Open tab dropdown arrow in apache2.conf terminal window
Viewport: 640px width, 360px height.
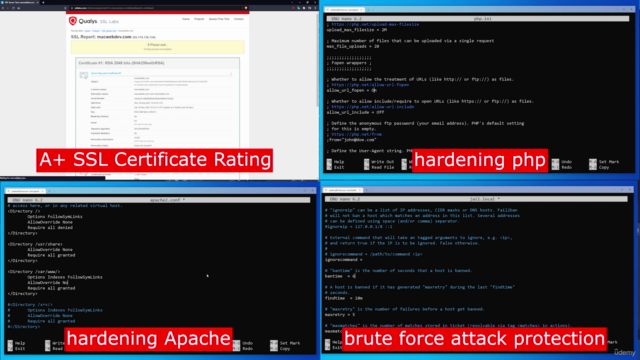tap(54, 191)
